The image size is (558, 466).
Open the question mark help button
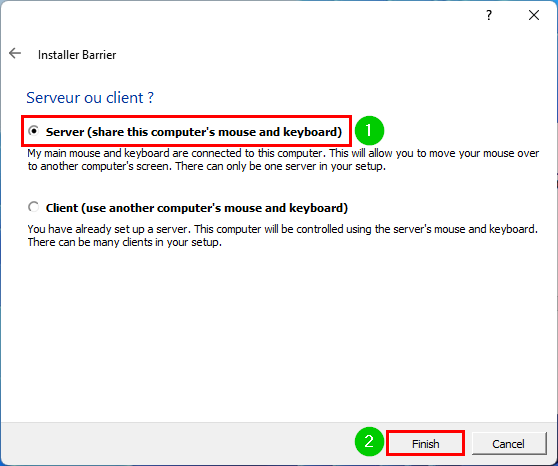[489, 15]
